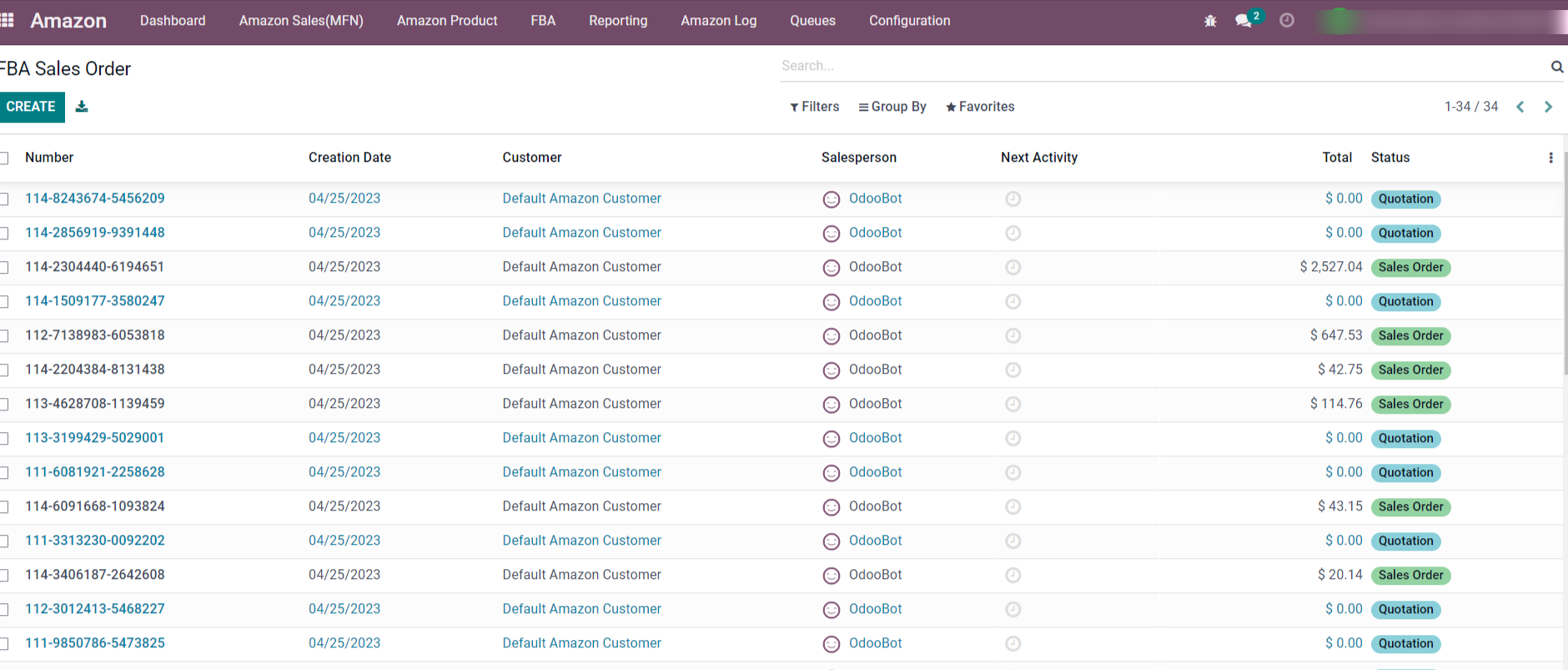Expand the Filters dropdown

[x=815, y=107]
